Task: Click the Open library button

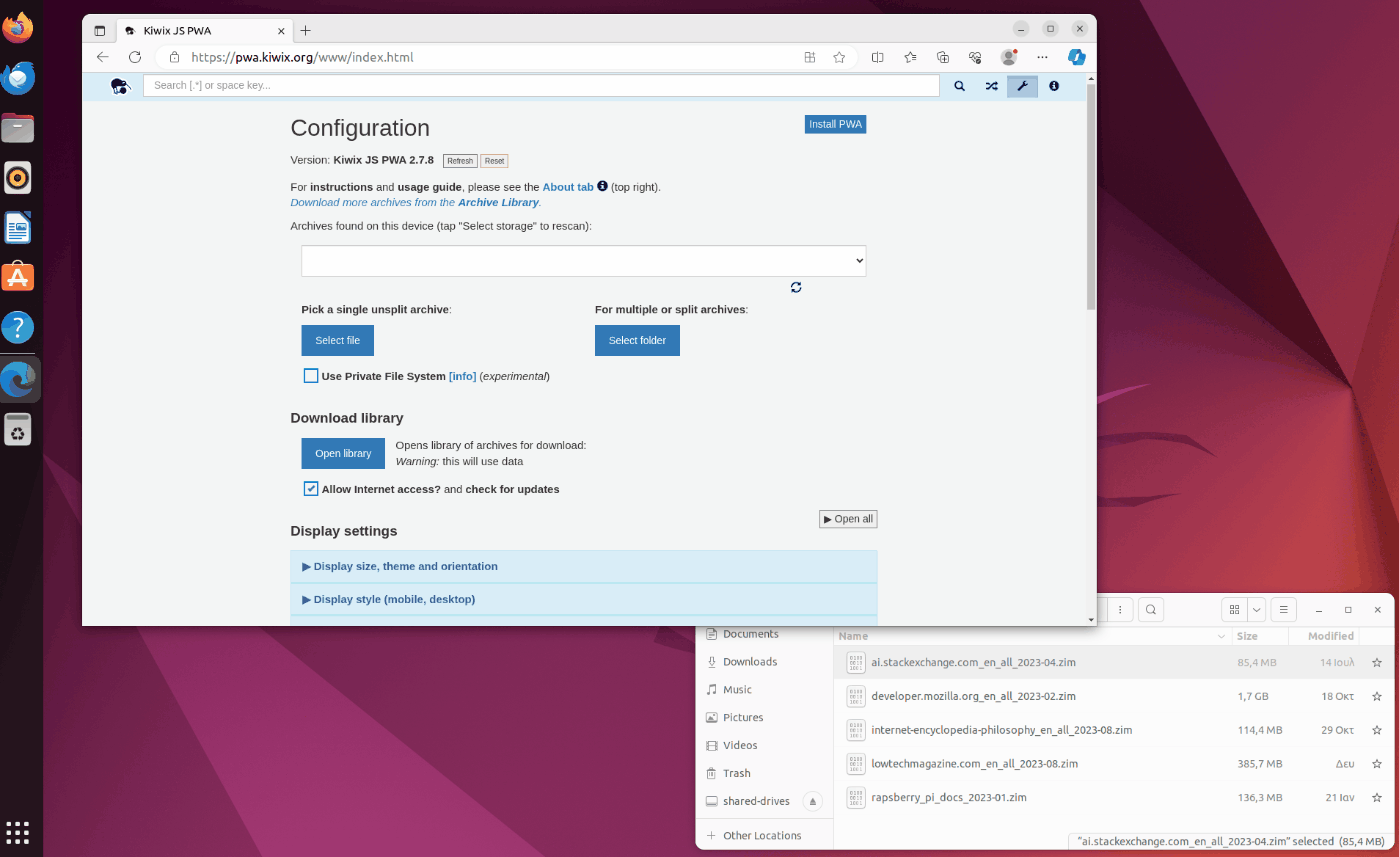Action: pos(343,453)
